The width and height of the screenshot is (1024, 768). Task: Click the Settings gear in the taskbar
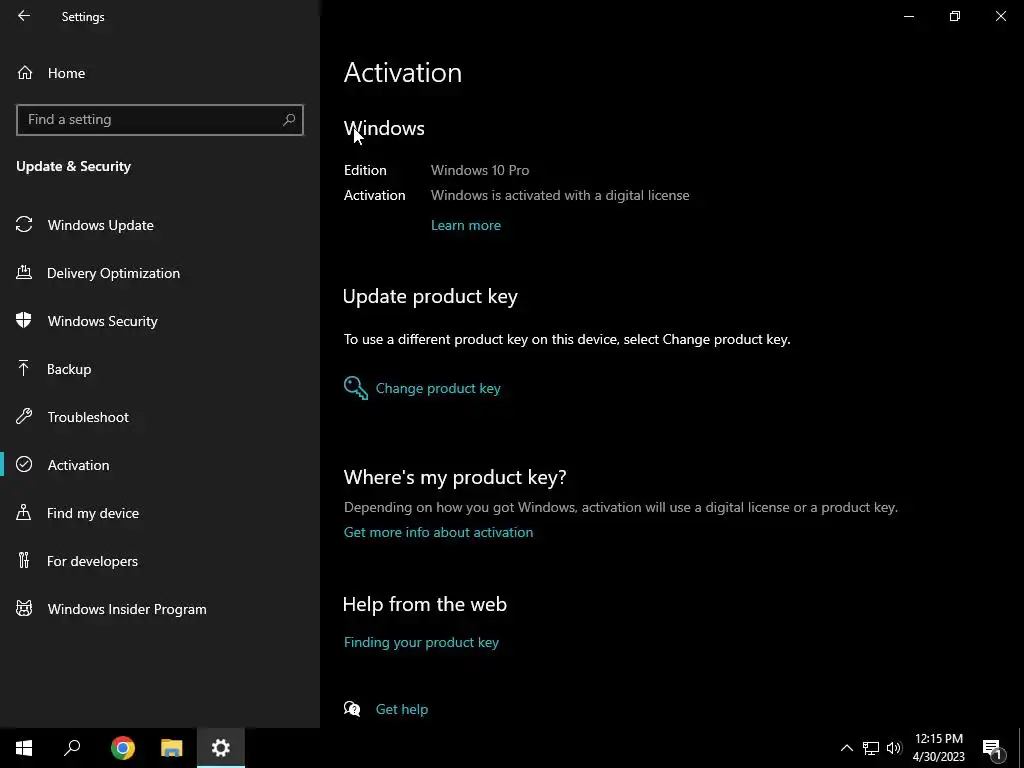pos(221,748)
